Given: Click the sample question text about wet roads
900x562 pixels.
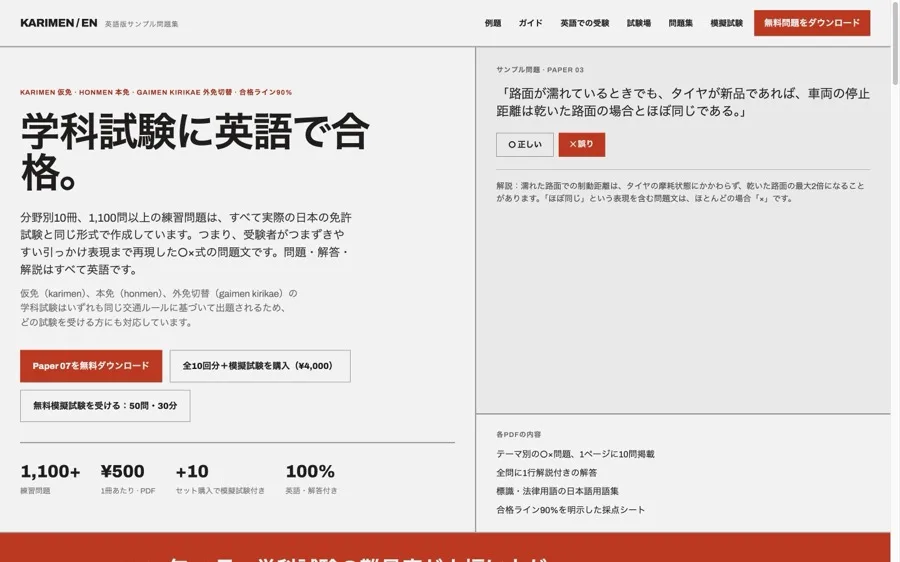Looking at the screenshot, I should point(682,102).
